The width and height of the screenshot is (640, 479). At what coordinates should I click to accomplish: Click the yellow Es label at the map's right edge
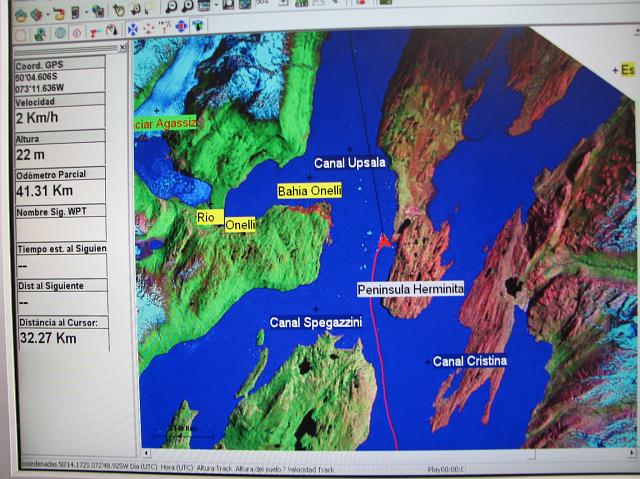(627, 70)
